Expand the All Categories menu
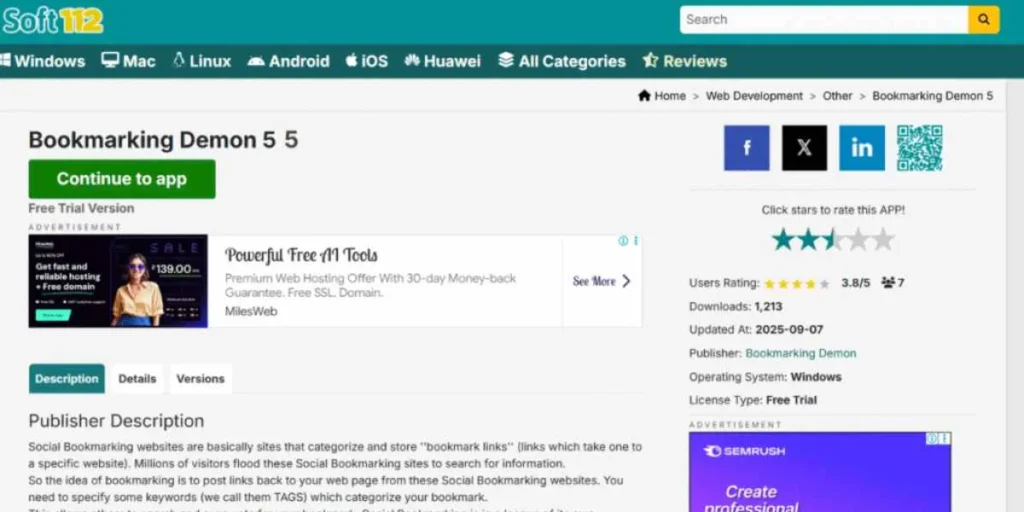The height and width of the screenshot is (512, 1024). click(x=562, y=61)
